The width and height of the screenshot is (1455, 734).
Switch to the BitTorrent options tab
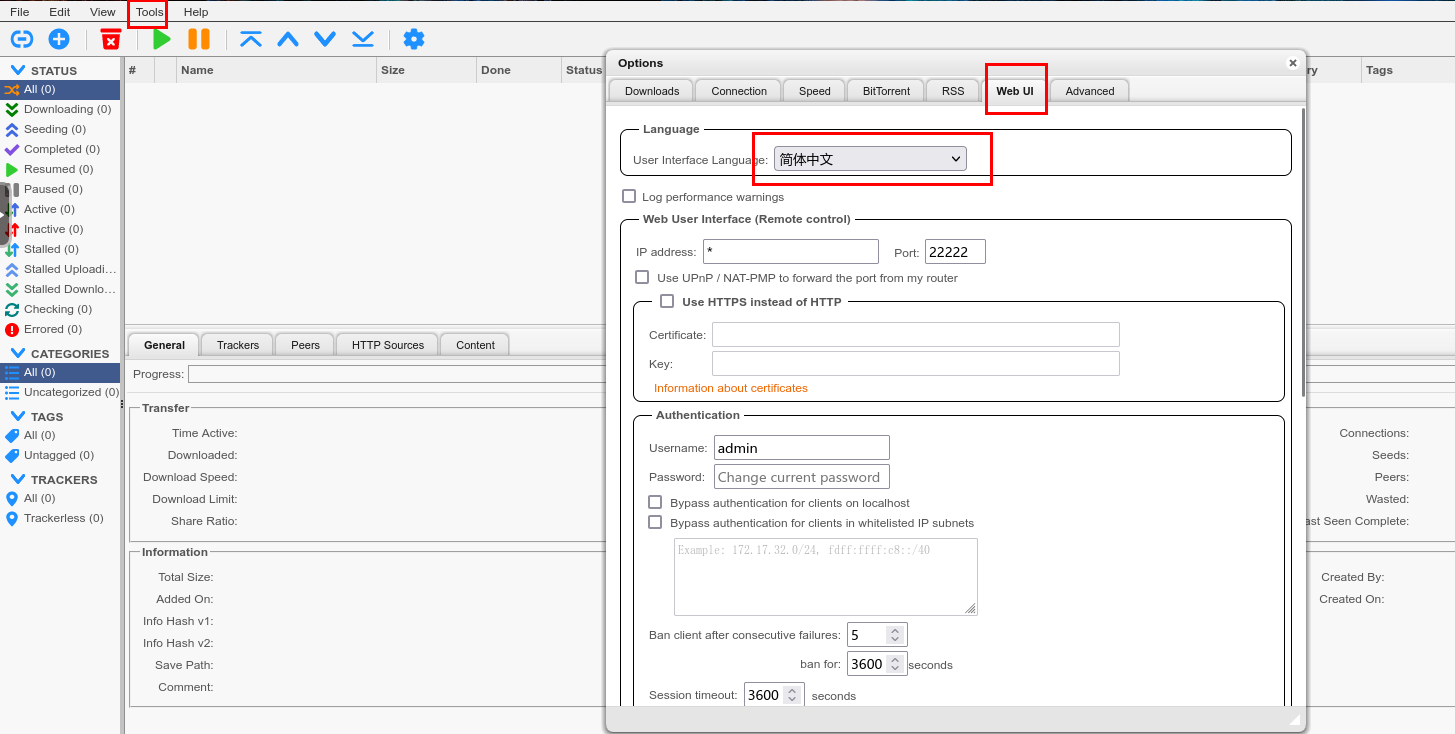point(886,91)
